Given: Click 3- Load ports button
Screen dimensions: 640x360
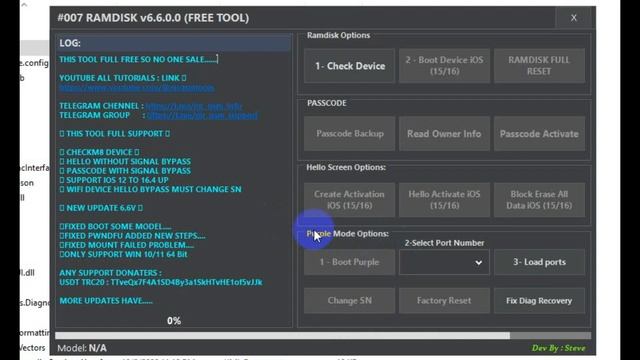Looking at the screenshot, I should pos(539,262).
